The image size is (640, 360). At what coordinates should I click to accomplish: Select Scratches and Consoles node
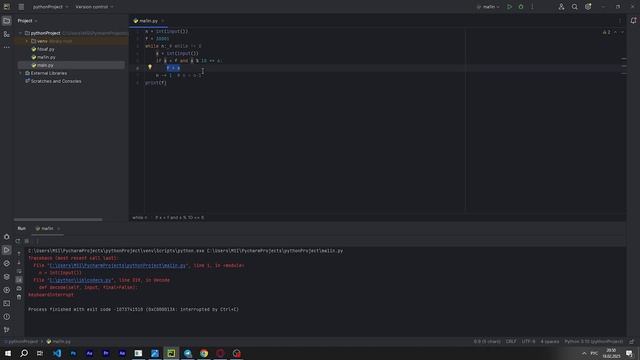[56, 81]
